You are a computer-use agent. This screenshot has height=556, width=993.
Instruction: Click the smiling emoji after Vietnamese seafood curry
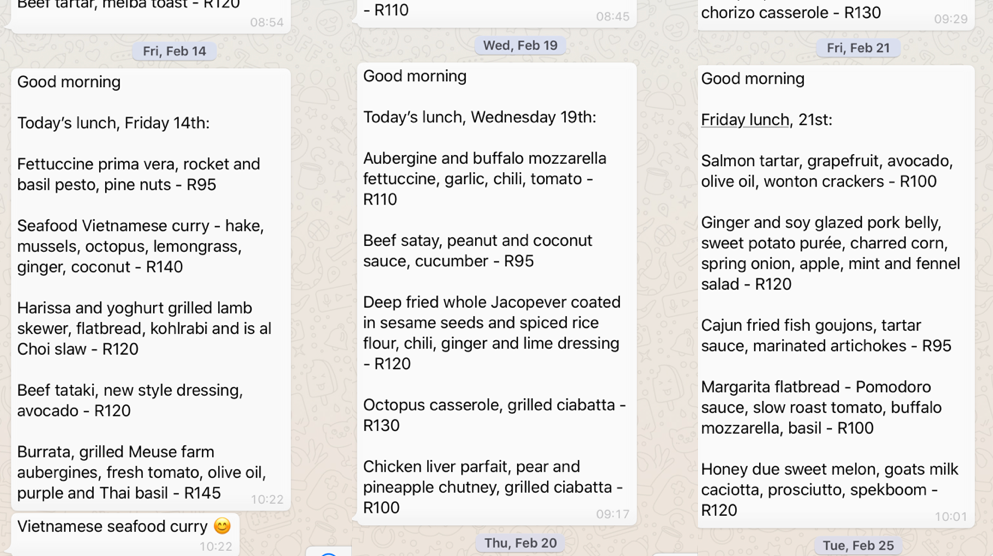[x=222, y=526]
